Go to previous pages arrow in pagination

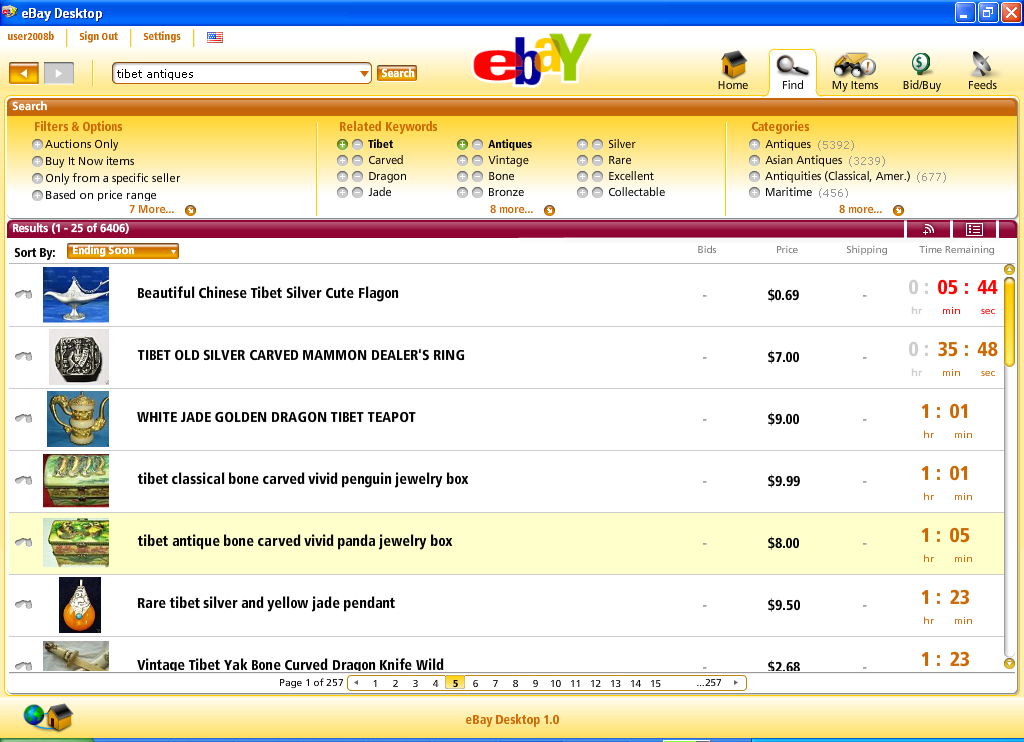tap(356, 683)
